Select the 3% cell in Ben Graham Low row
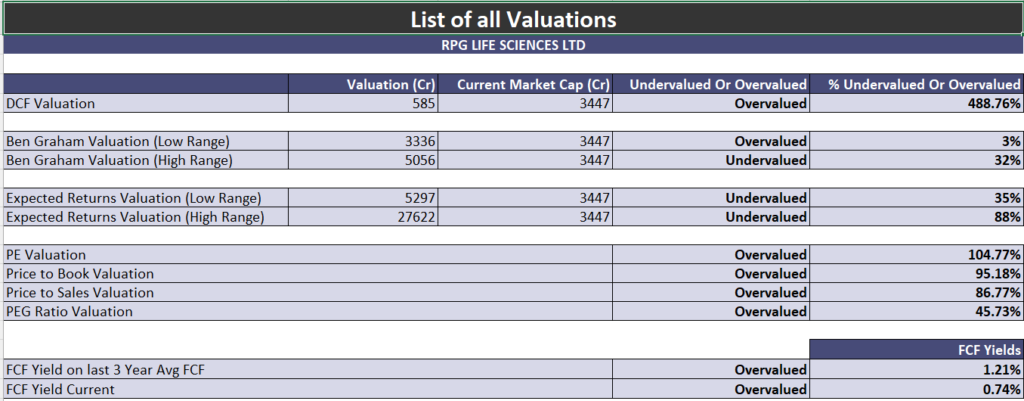This screenshot has height=401, width=1024. pos(916,141)
